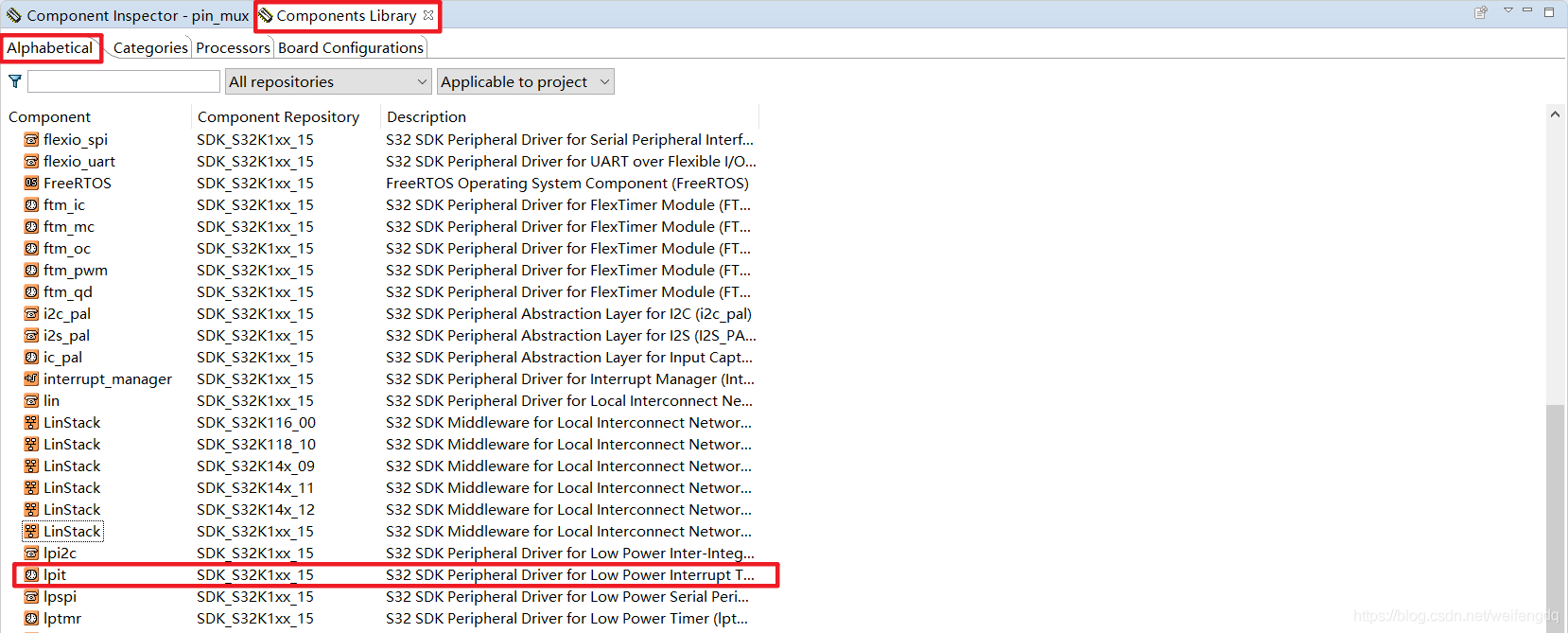This screenshot has height=633, width=1568.
Task: Click the ftm_mc component icon
Action: (31, 227)
